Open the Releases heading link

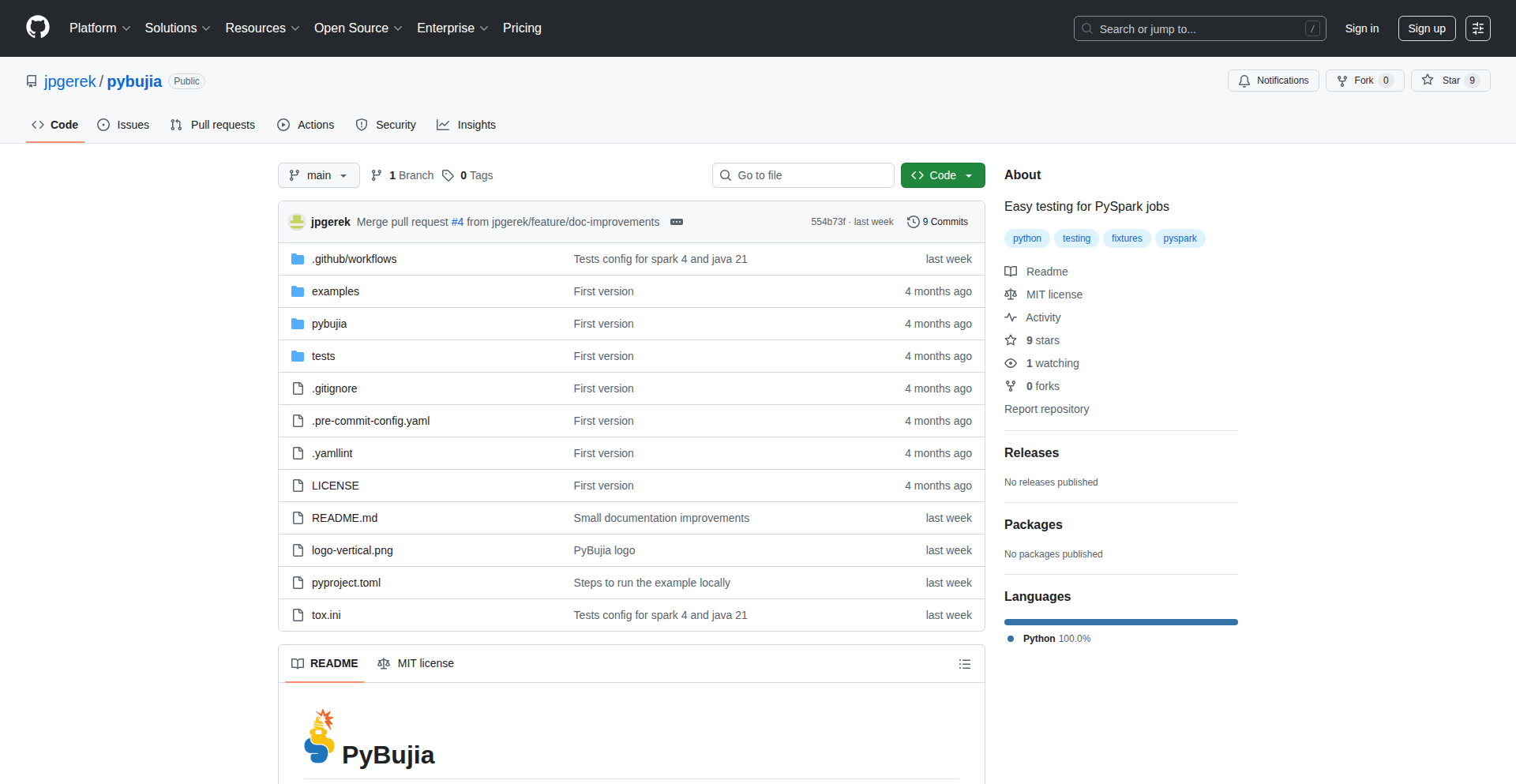tap(1031, 452)
